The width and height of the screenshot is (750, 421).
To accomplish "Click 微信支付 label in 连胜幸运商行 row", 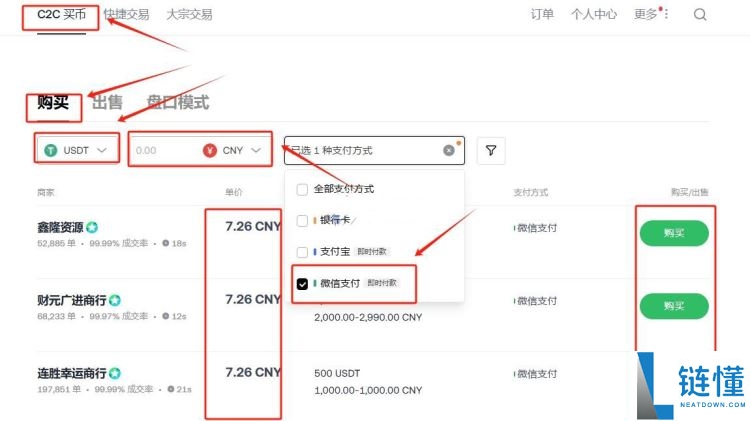I will tap(537, 374).
